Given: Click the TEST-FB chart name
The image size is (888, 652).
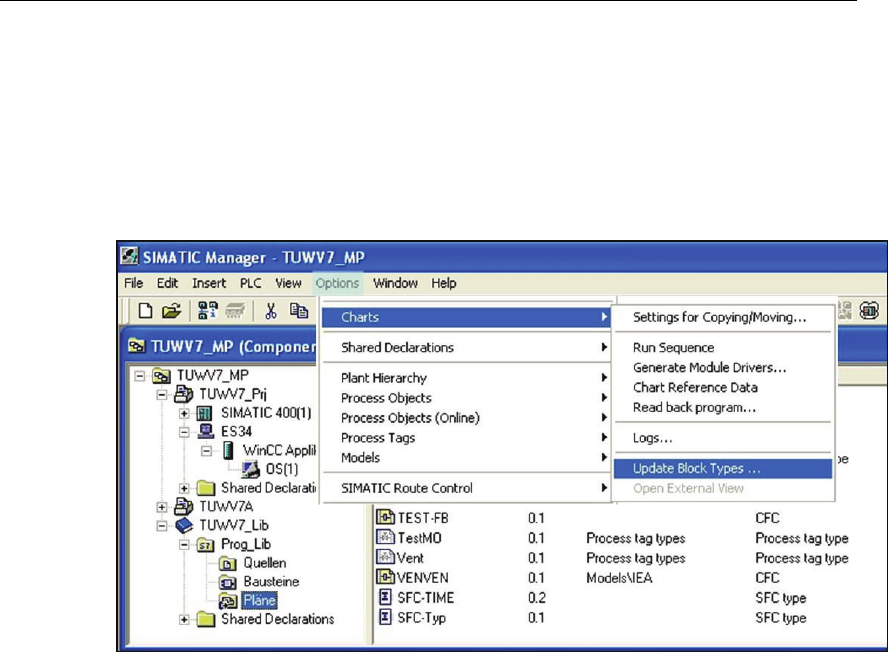Looking at the screenshot, I should click(x=423, y=518).
